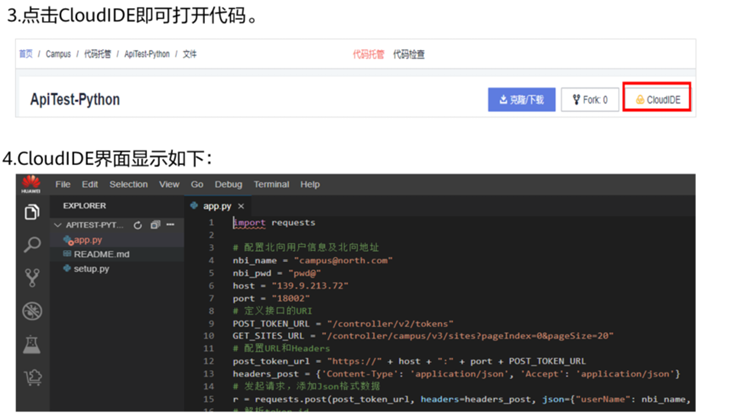Open the File menu
This screenshot has width=730, height=417.
63,184
